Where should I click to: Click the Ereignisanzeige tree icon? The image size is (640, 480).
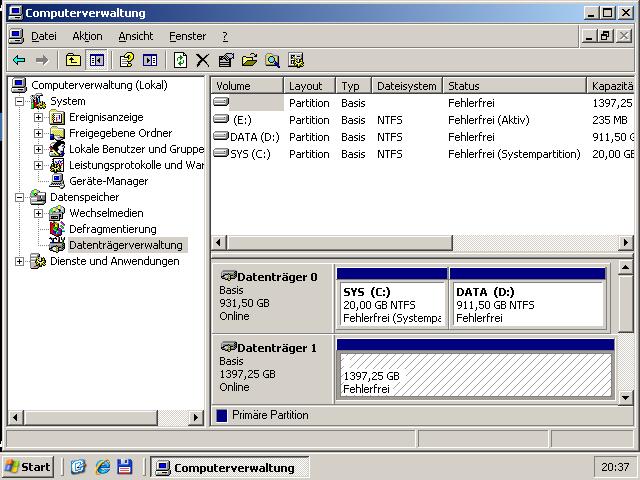pyautogui.click(x=57, y=118)
